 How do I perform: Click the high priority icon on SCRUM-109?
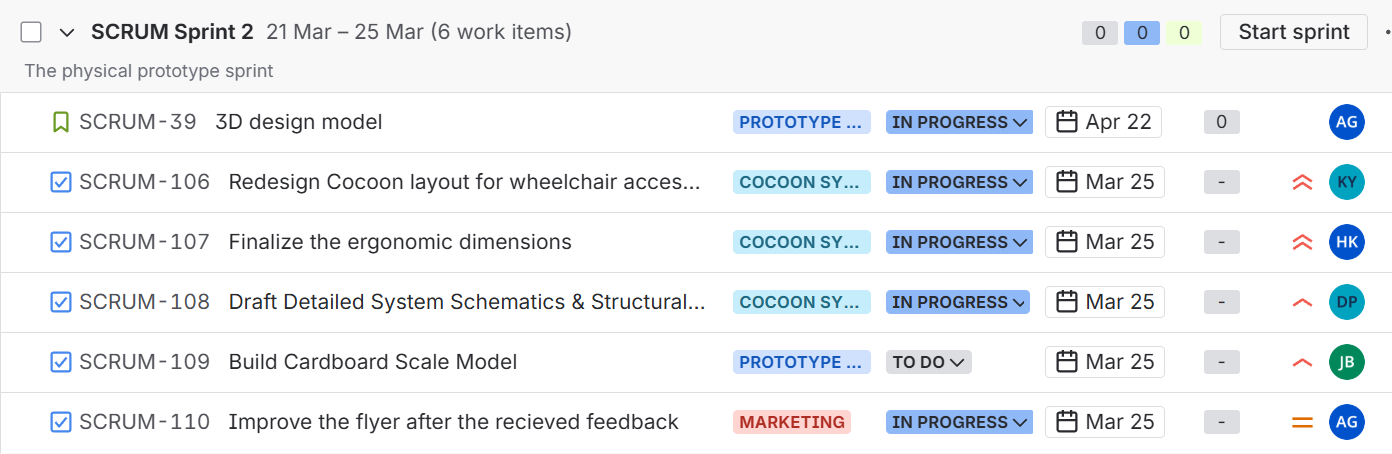1302,363
